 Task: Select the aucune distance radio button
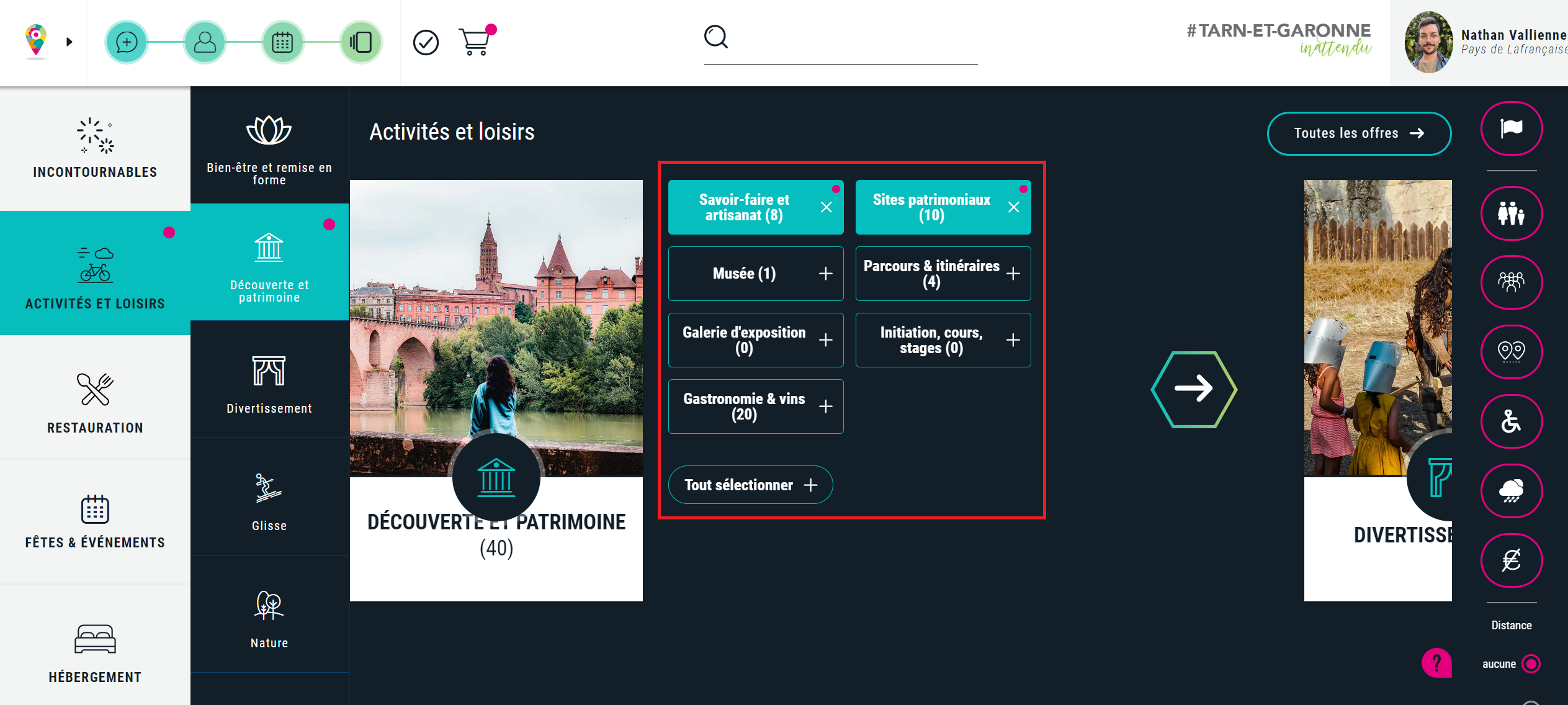[1531, 664]
